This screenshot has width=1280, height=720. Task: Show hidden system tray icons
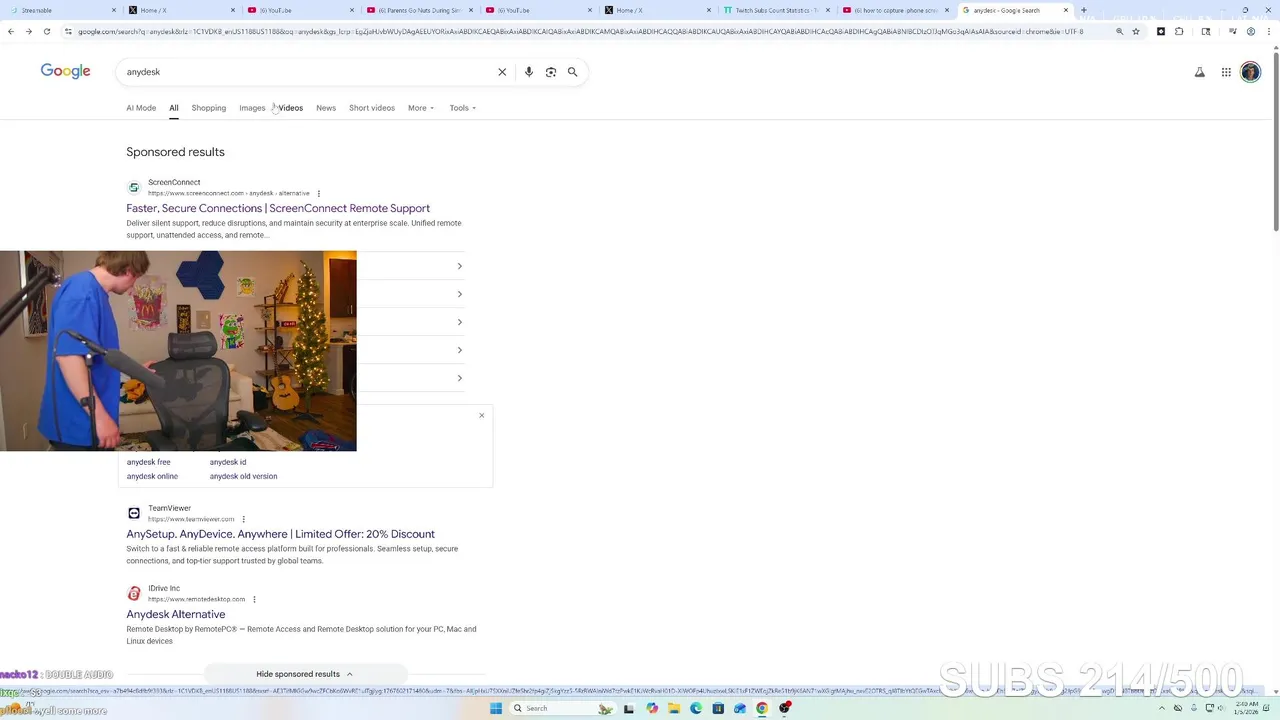pos(1163,708)
